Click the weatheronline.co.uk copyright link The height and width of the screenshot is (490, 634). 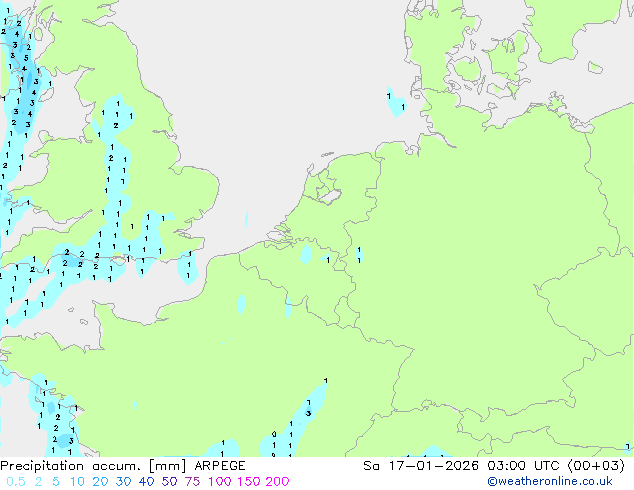(550, 481)
